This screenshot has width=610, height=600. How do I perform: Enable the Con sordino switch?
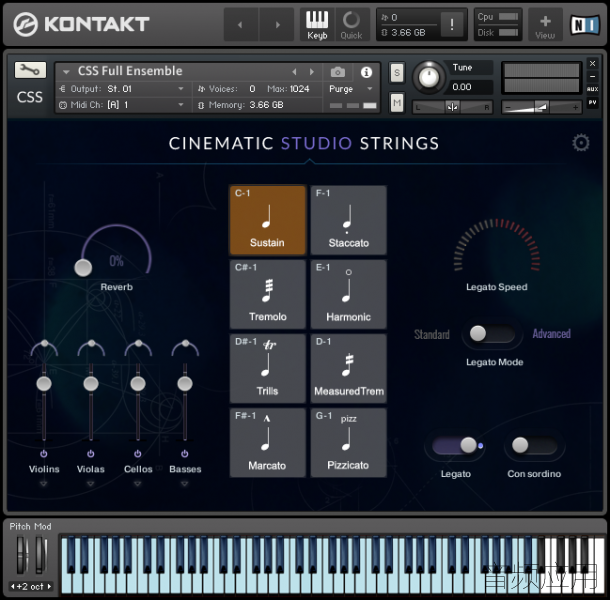click(534, 446)
